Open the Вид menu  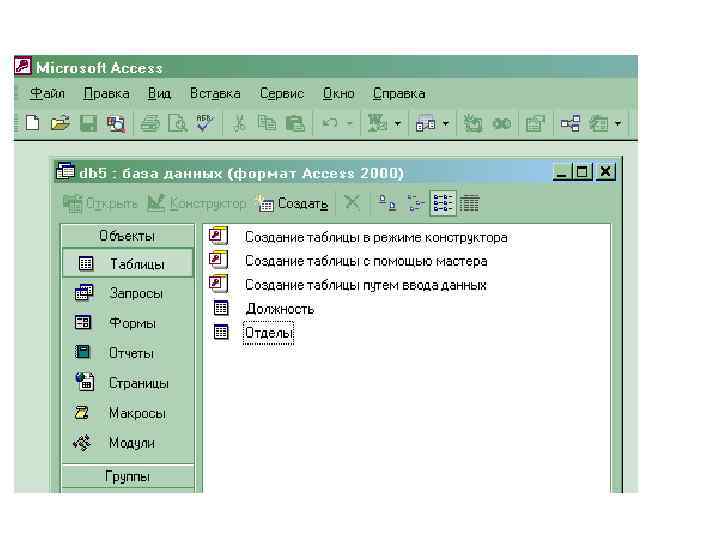[159, 93]
